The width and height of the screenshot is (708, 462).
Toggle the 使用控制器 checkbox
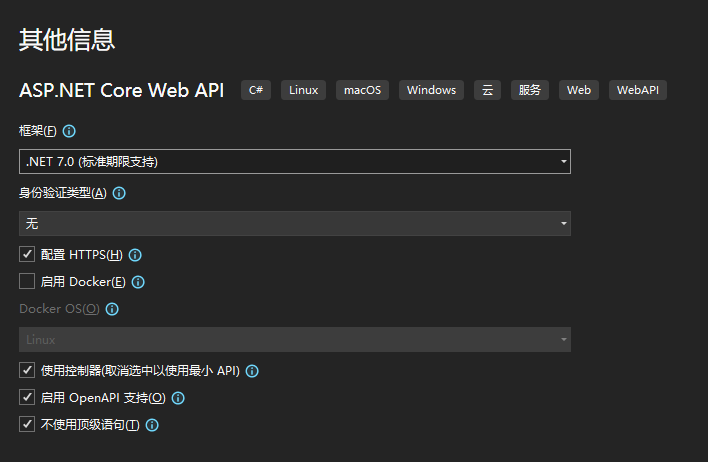27,371
